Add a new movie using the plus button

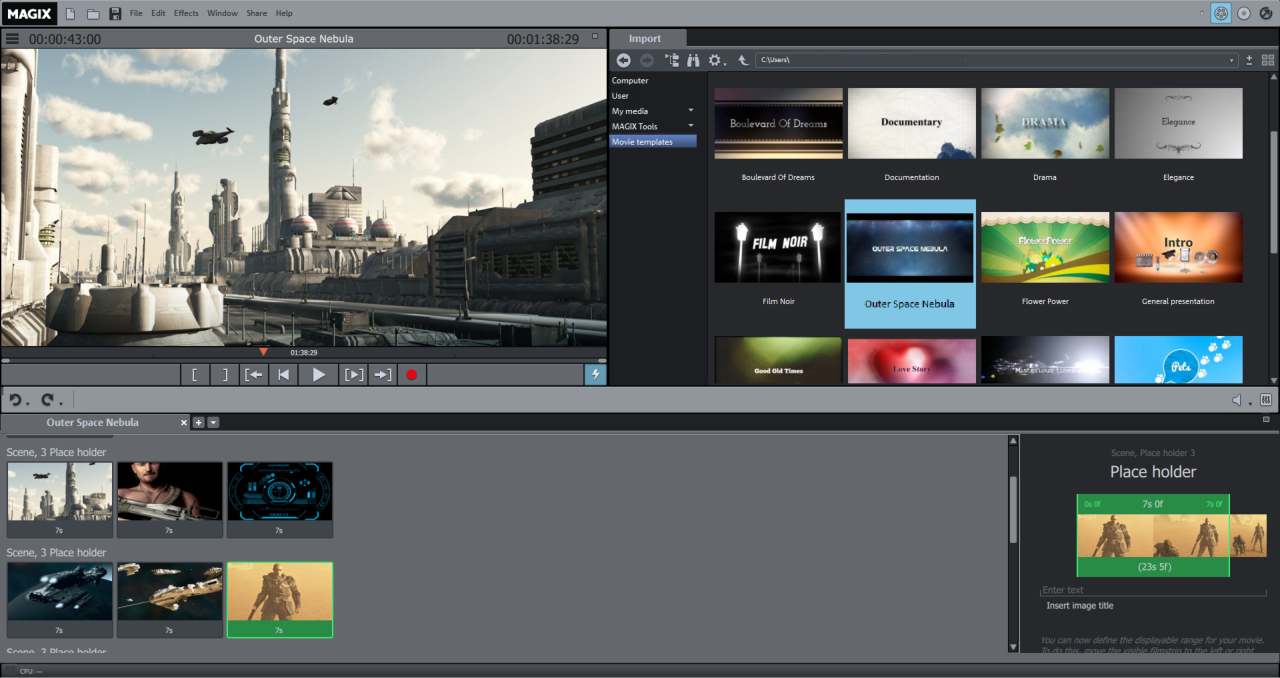click(x=198, y=422)
